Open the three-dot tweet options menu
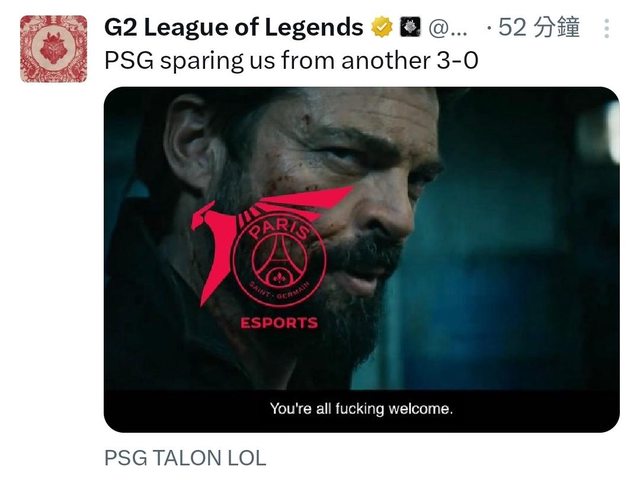This screenshot has width=640, height=482. (607, 29)
